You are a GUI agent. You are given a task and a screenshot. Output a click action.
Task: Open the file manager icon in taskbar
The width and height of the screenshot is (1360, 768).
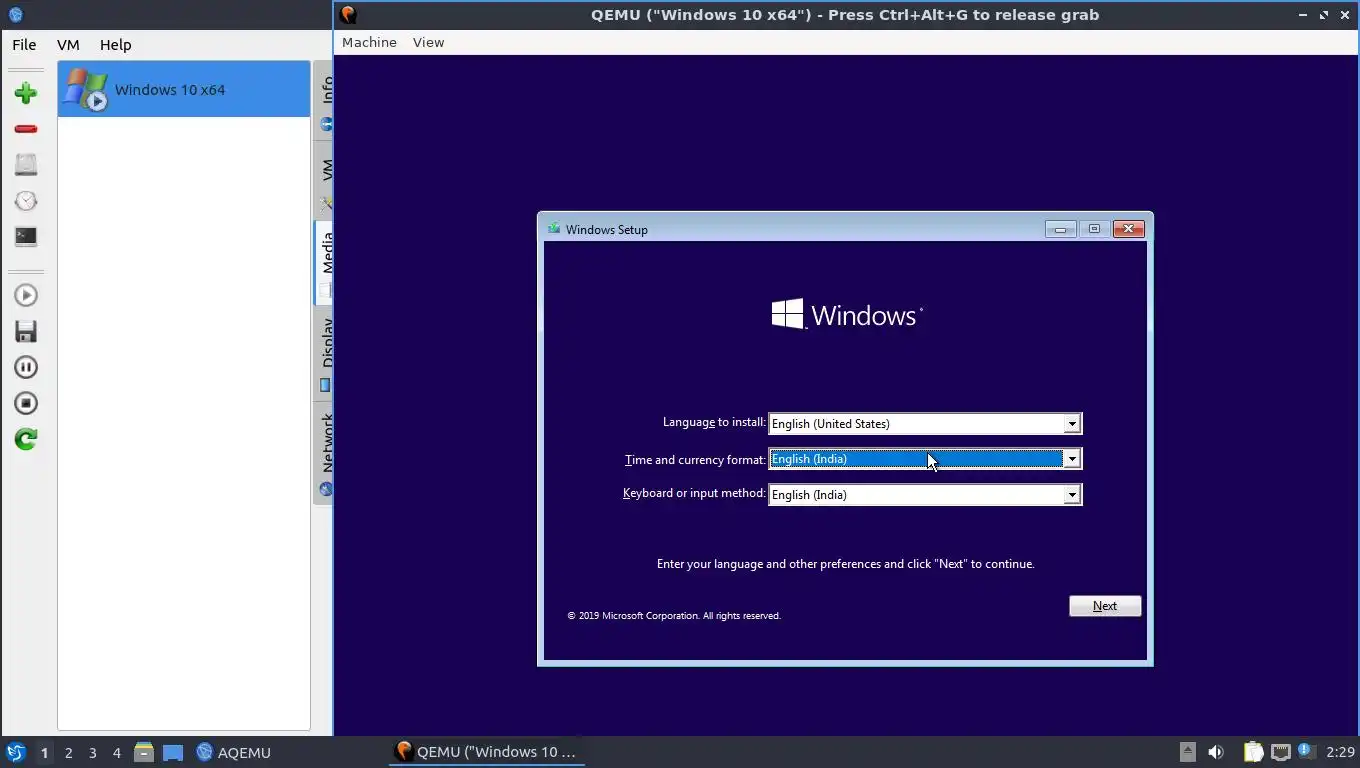pos(144,752)
